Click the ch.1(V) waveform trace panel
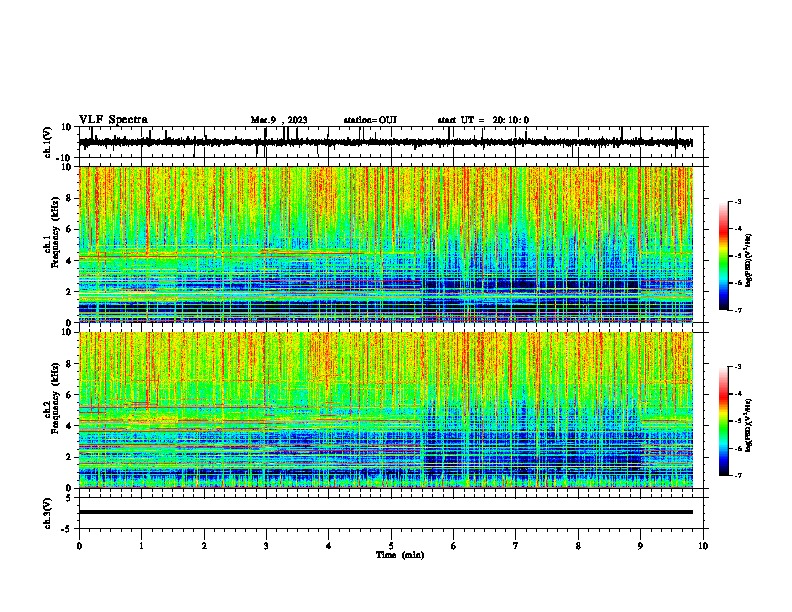The width and height of the screenshot is (792, 612). (393, 142)
